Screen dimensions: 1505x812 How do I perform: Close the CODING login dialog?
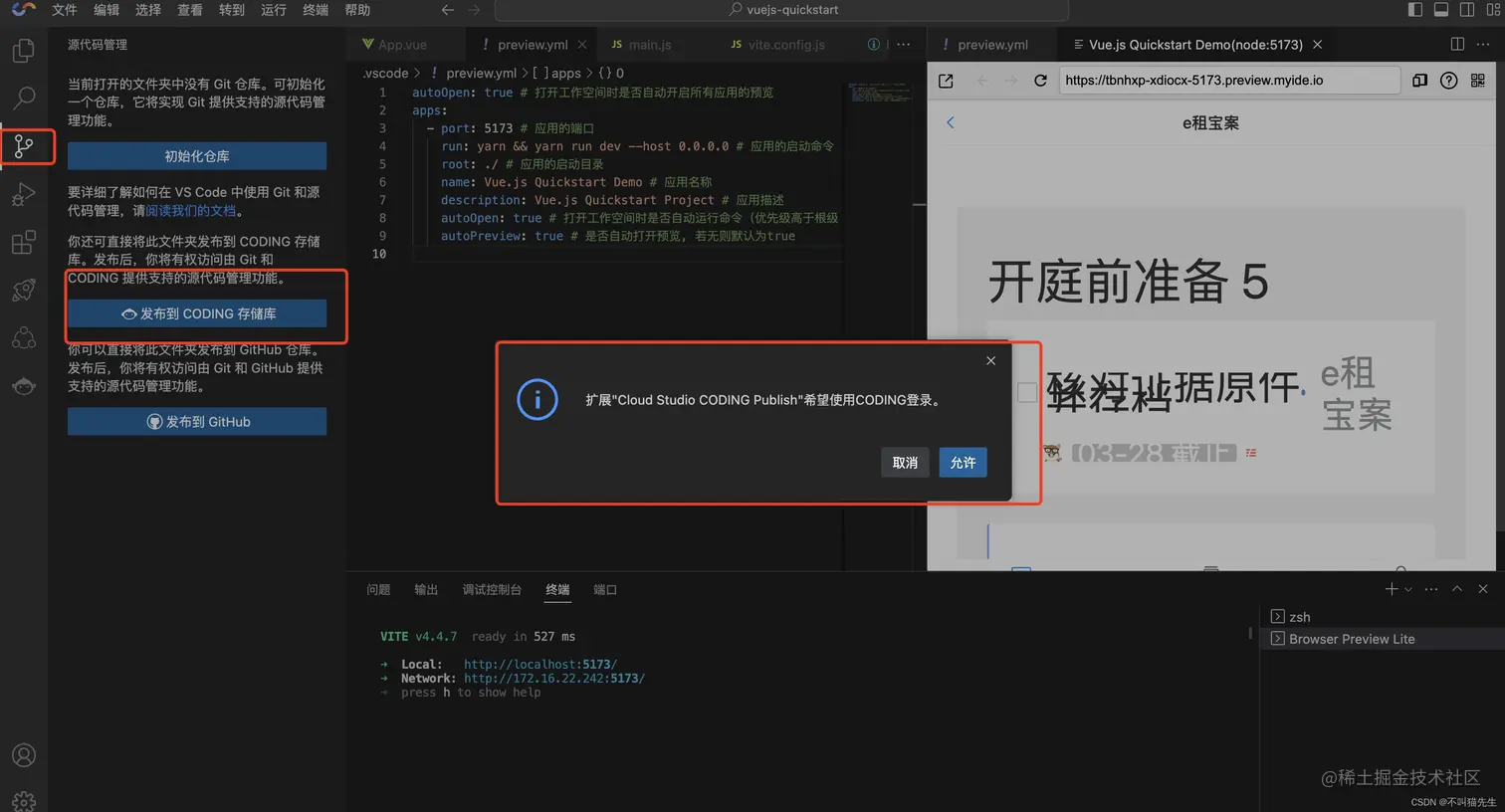(x=990, y=360)
